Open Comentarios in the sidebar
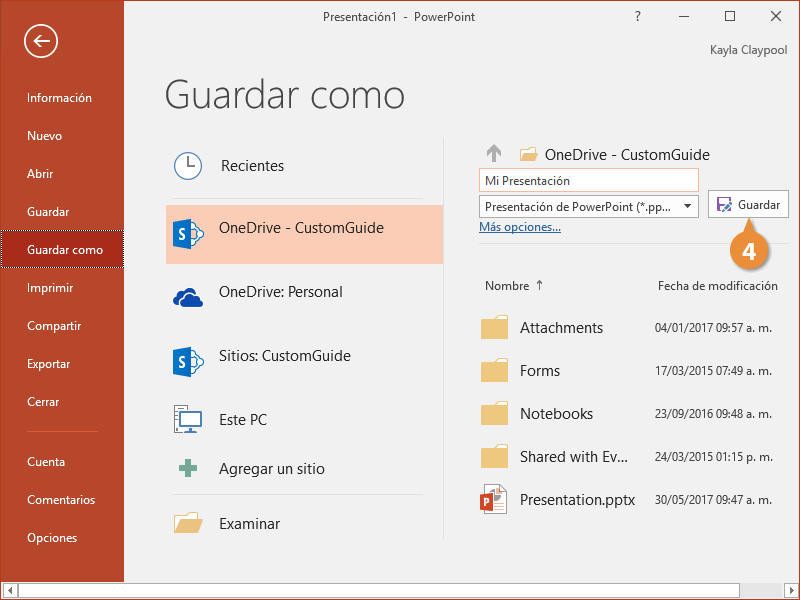800x600 pixels. click(62, 499)
